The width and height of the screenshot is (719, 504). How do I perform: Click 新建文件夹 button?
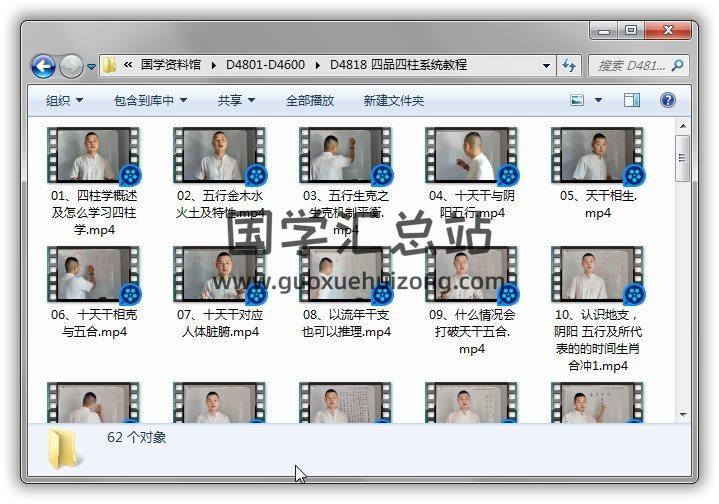pos(393,100)
